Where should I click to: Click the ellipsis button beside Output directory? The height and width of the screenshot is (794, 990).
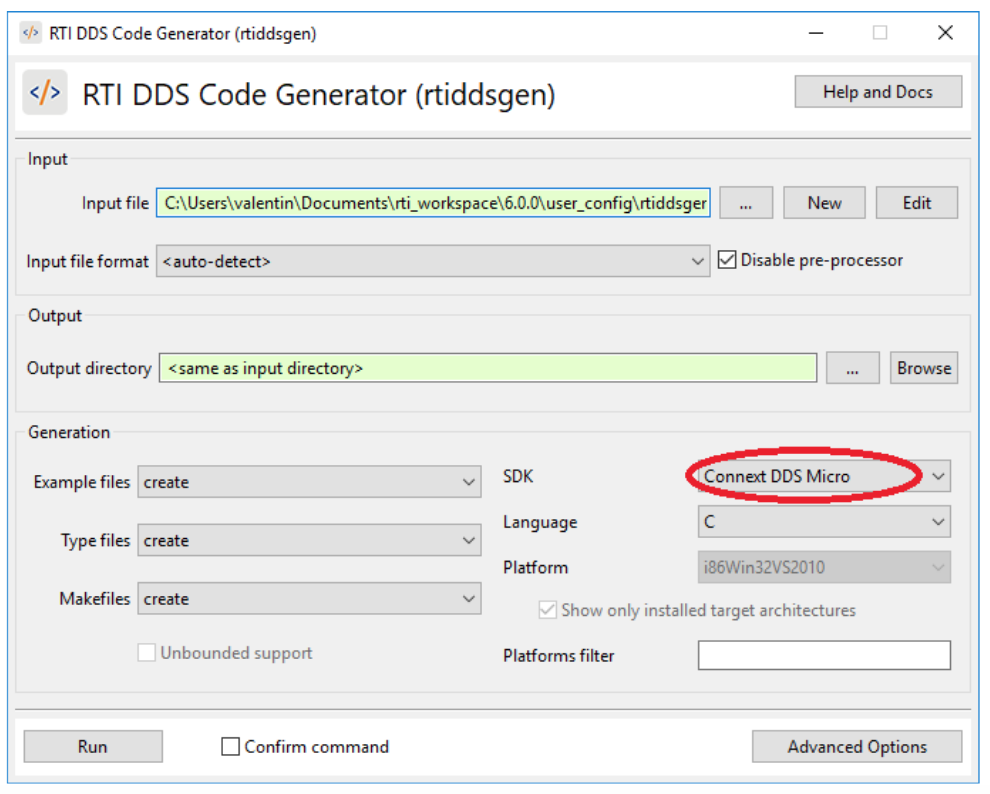point(852,368)
